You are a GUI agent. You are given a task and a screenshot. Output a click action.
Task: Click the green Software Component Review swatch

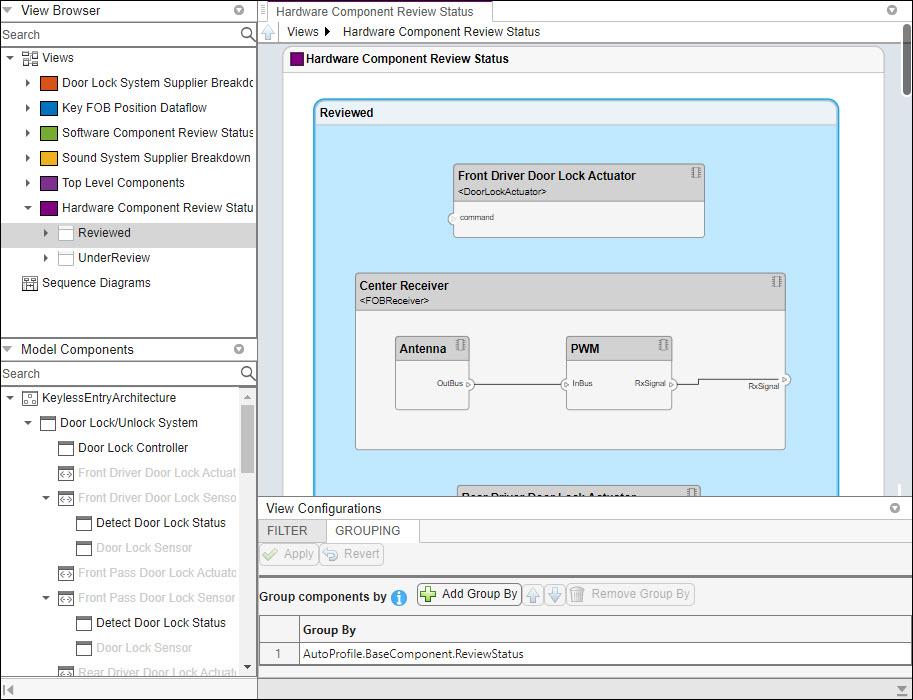49,133
